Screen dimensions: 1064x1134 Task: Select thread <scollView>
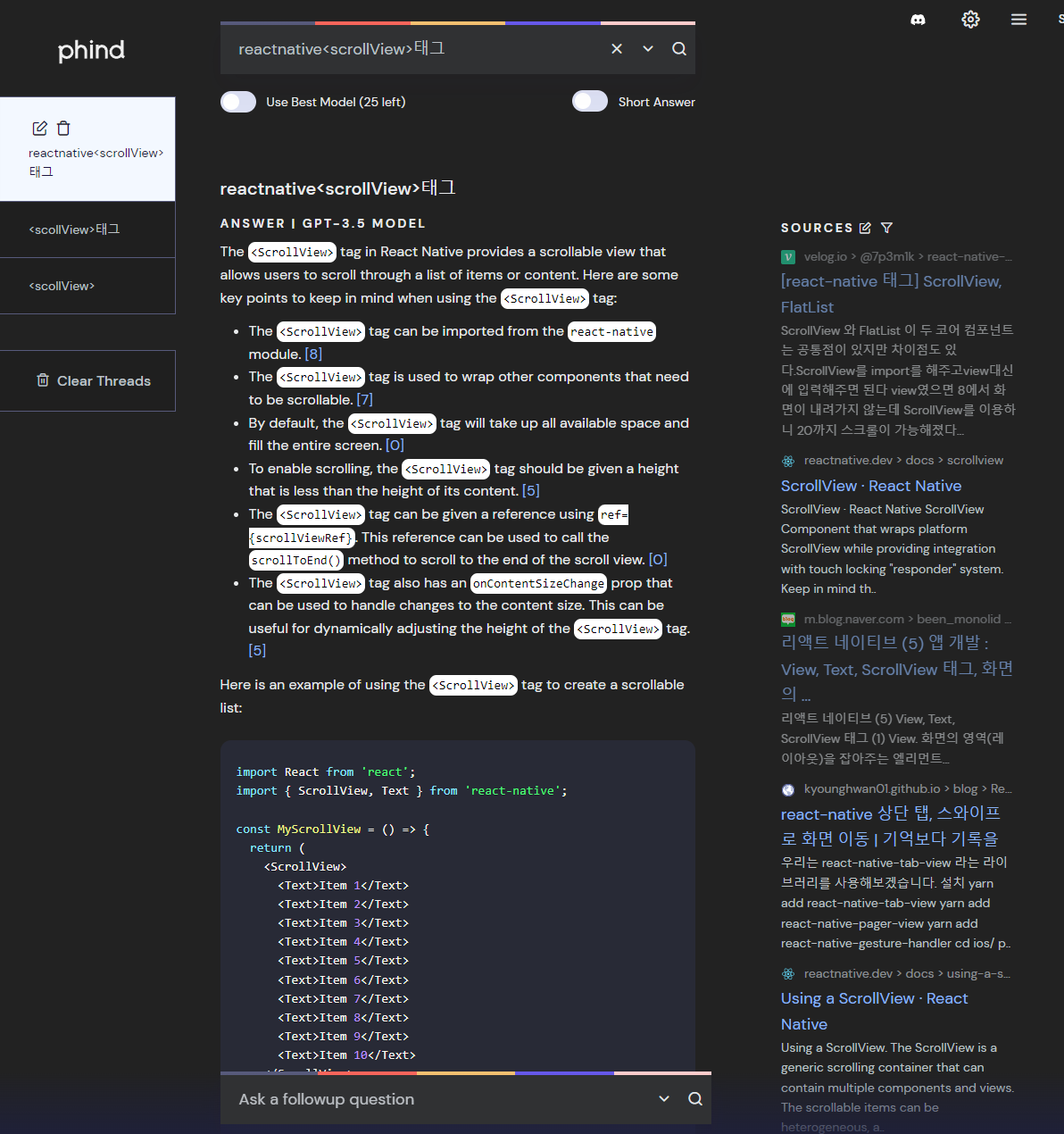(87, 286)
